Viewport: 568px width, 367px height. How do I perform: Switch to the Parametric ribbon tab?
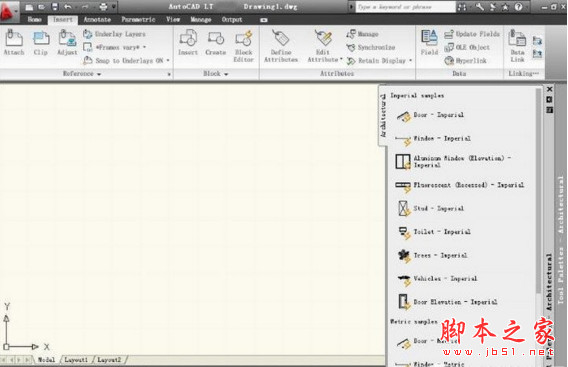pyautogui.click(x=138, y=20)
